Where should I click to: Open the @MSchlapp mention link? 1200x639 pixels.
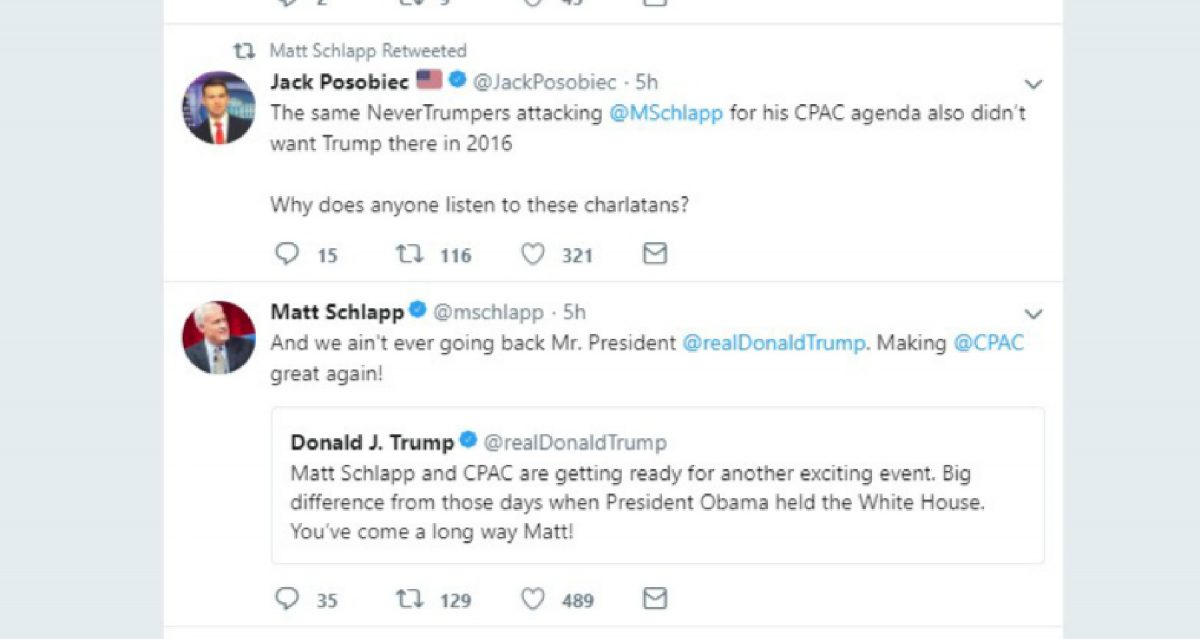click(x=667, y=113)
